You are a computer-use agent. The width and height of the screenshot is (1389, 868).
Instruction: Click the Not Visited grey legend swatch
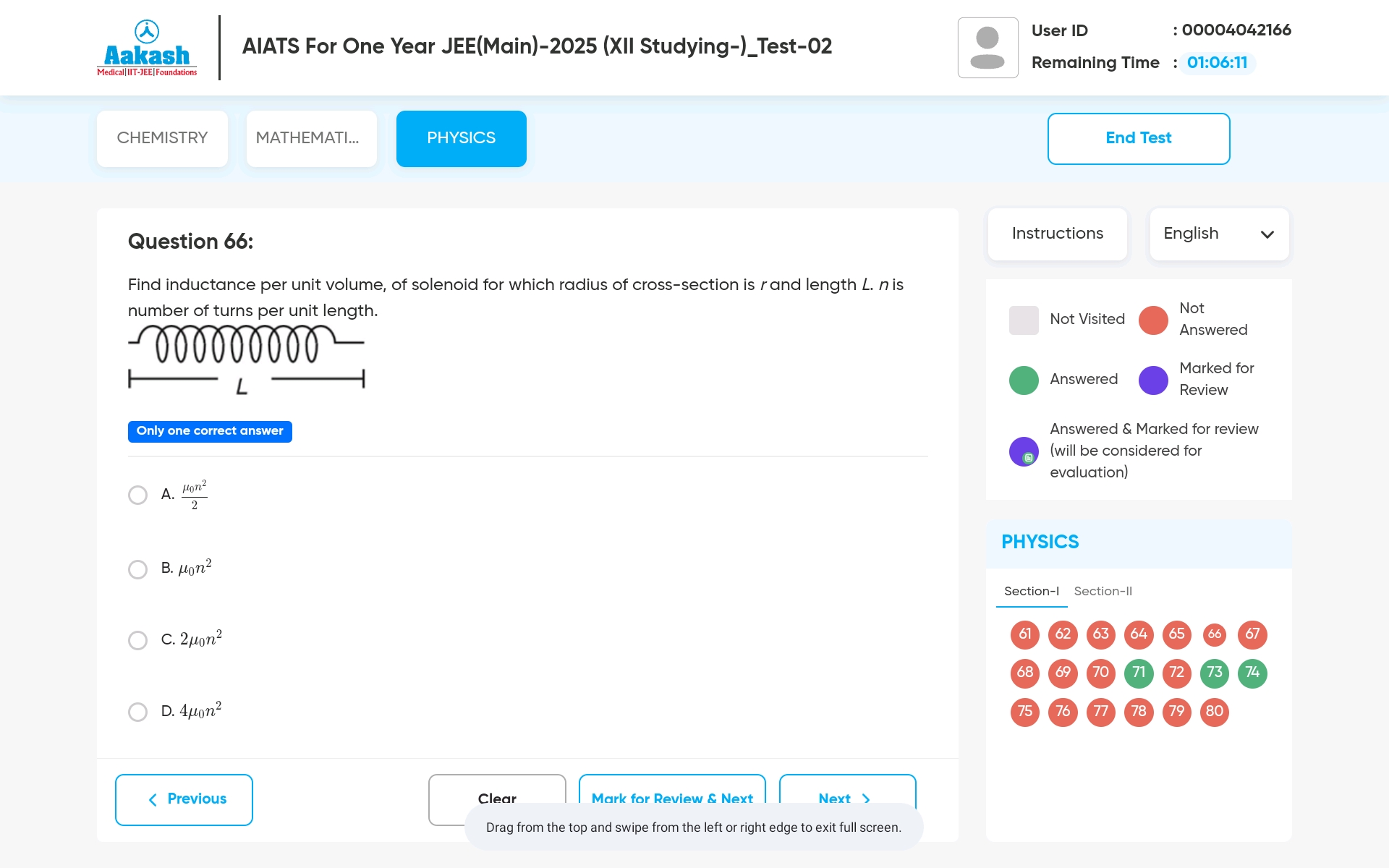pyautogui.click(x=1024, y=320)
